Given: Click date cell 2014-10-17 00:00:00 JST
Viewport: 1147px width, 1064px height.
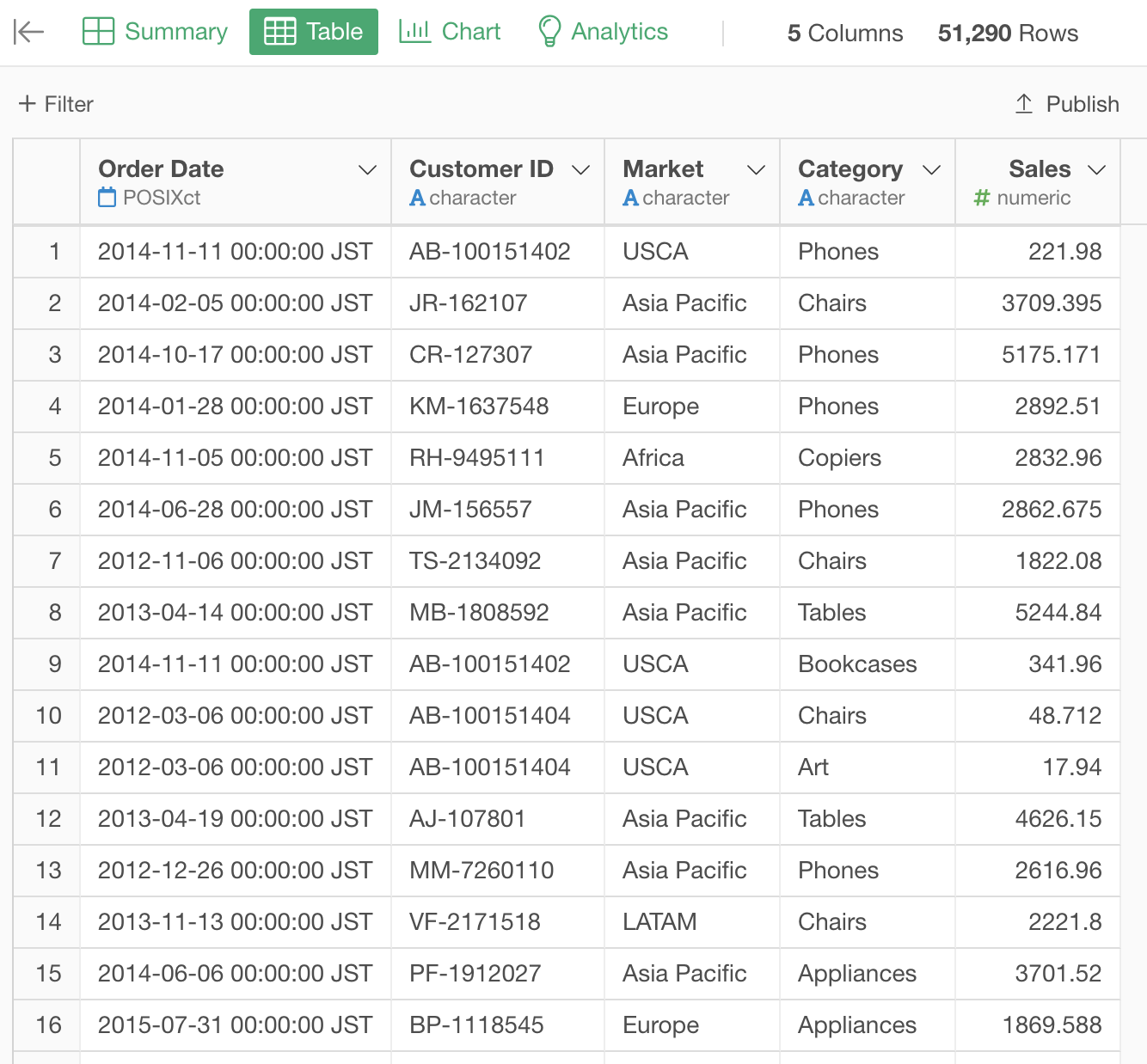Looking at the screenshot, I should coord(236,355).
